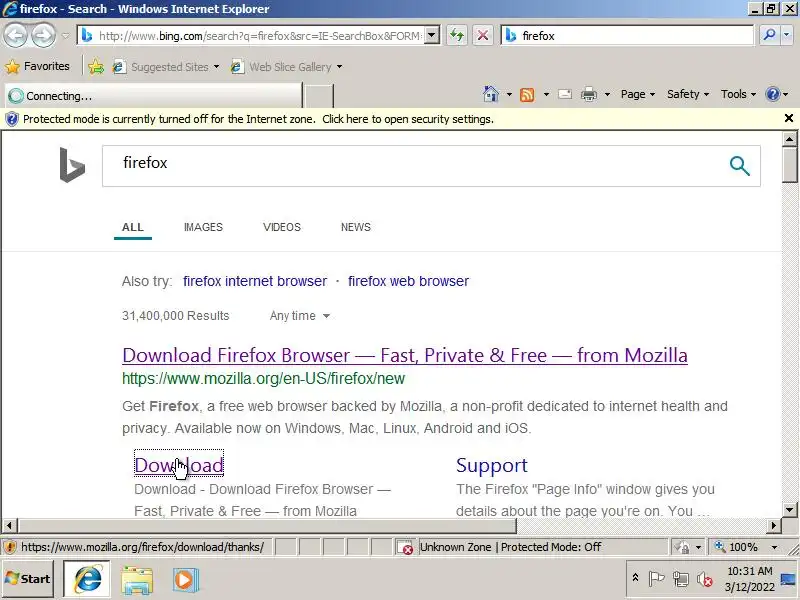Viewport: 800px width, 600px height.
Task: Expand the Home button dropdown arrow
Action: (x=509, y=94)
